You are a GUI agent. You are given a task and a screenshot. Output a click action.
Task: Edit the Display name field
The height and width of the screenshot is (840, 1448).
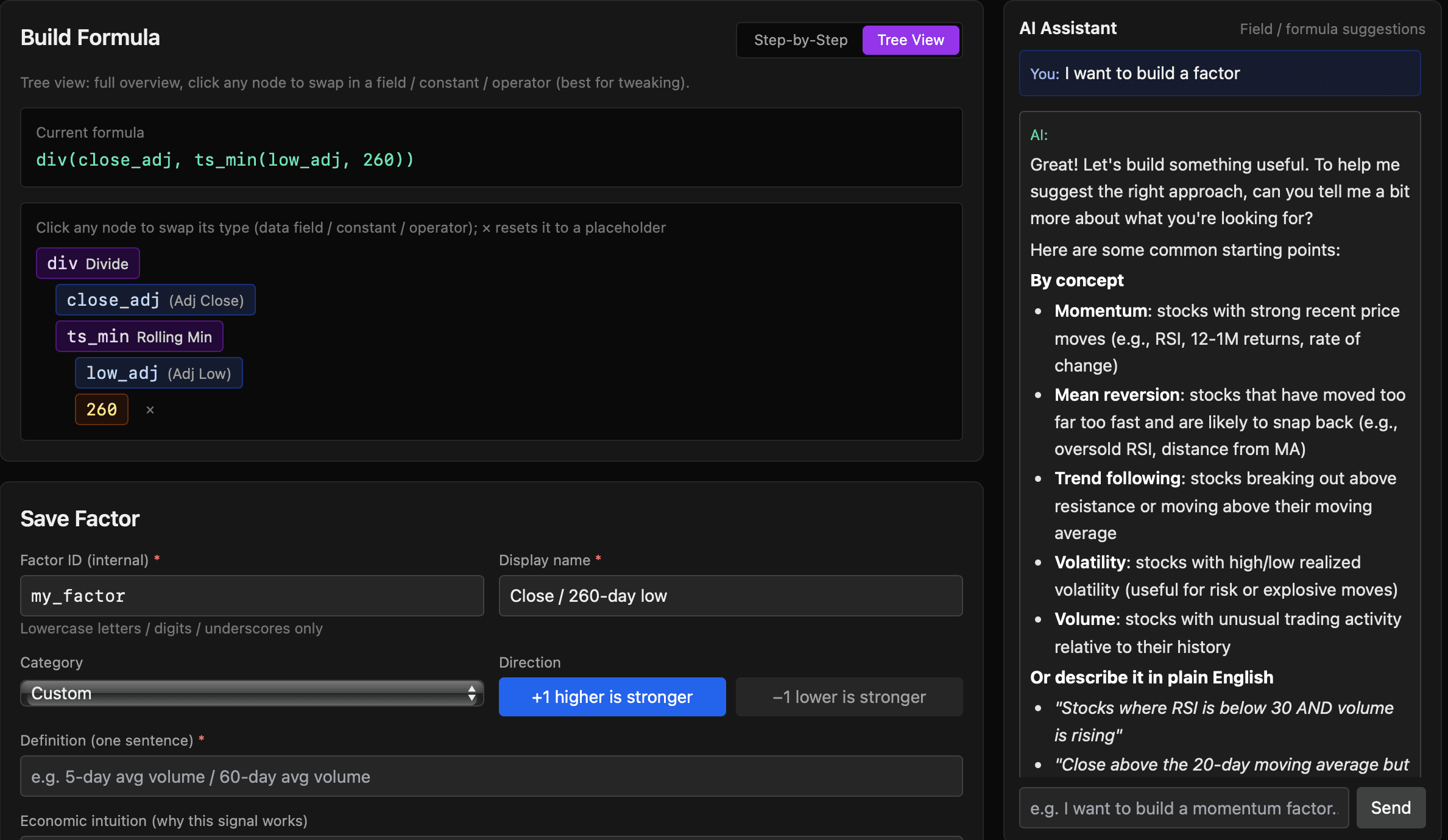(x=731, y=596)
